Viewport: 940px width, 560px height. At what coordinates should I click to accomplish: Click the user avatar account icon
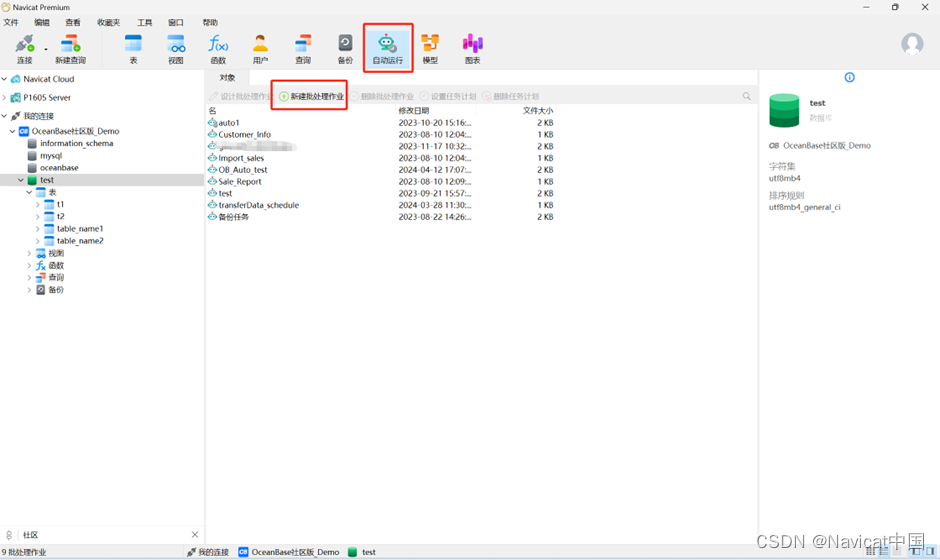(912, 44)
